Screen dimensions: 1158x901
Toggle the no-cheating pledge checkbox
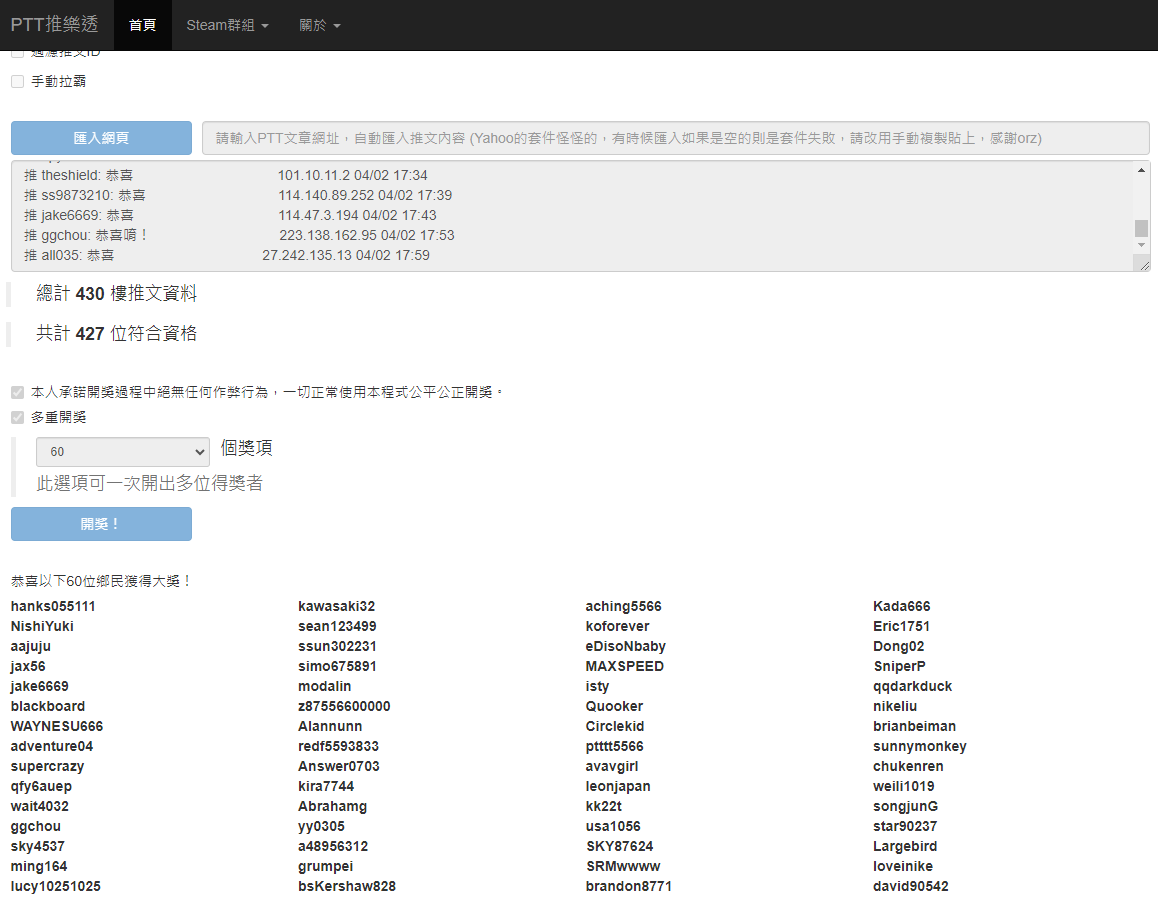[18, 392]
